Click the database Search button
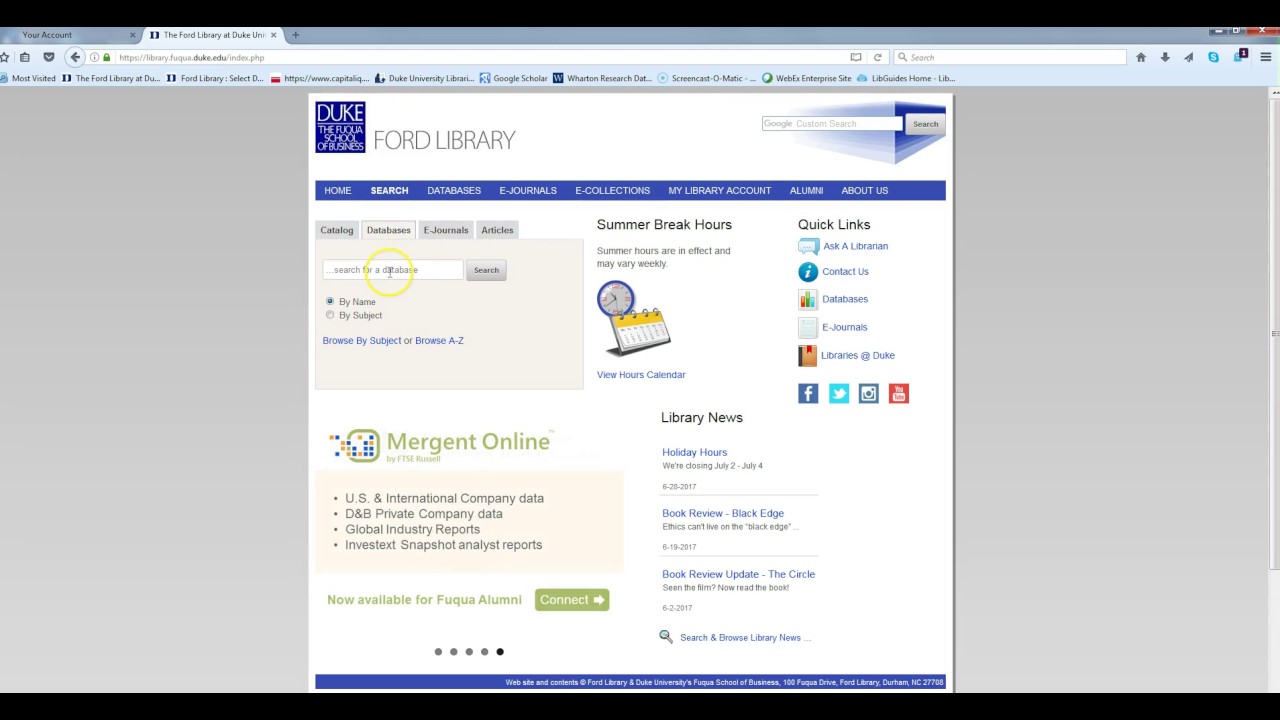 pos(486,270)
